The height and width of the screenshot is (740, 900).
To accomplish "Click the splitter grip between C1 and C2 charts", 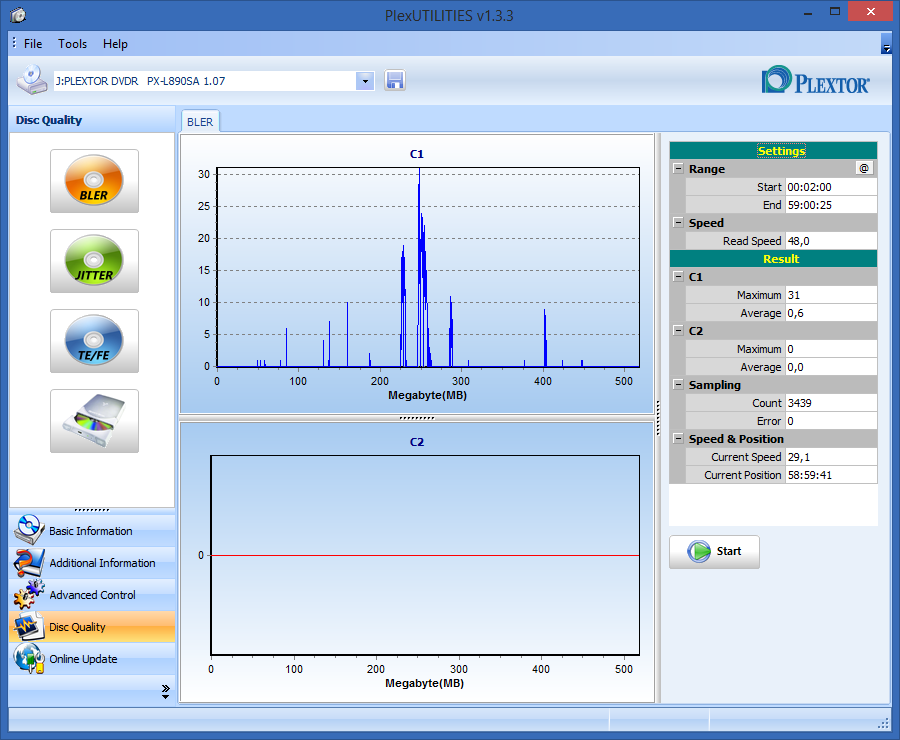I will tap(417, 418).
